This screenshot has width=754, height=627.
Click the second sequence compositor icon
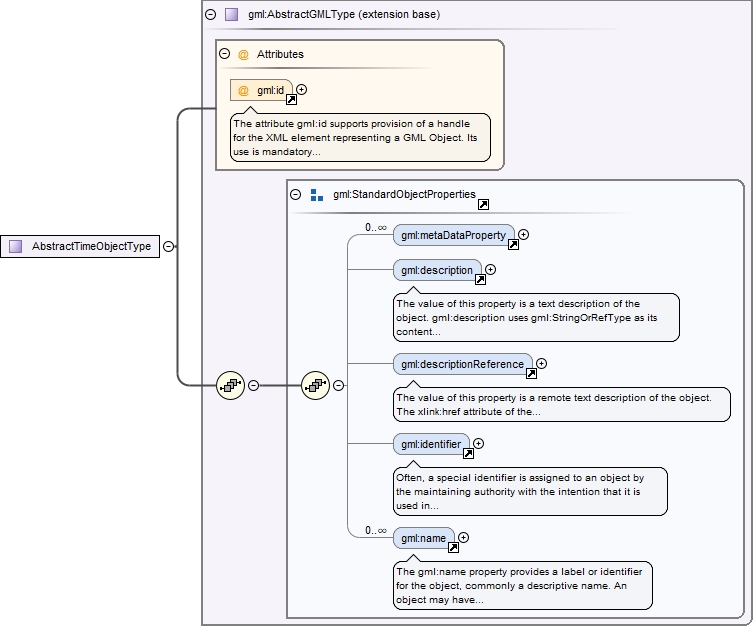coord(316,384)
